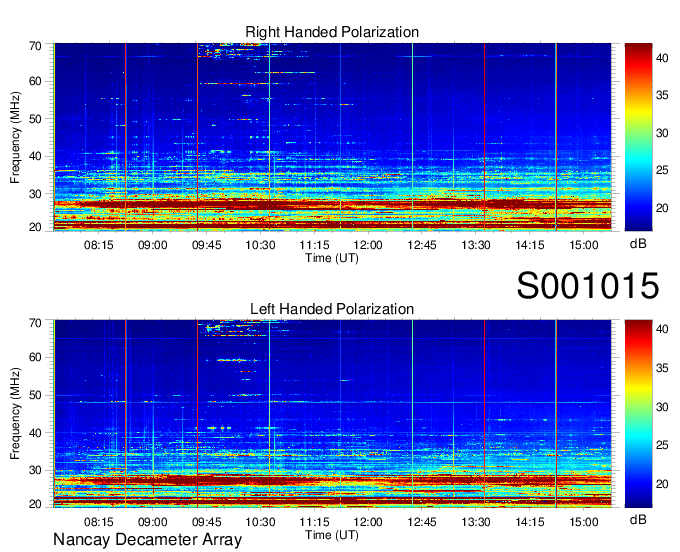Click the "15:00" tick under the top plot

pos(583,245)
